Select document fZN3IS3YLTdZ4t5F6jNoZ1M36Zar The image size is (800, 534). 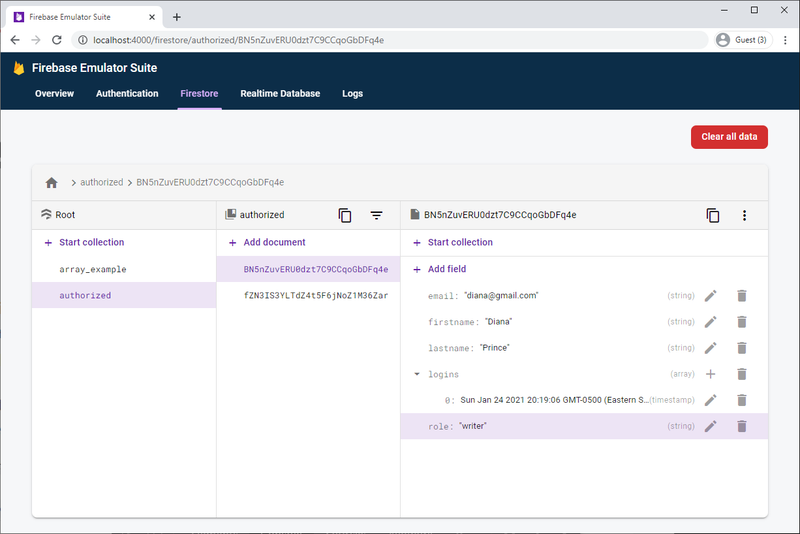click(x=315, y=296)
